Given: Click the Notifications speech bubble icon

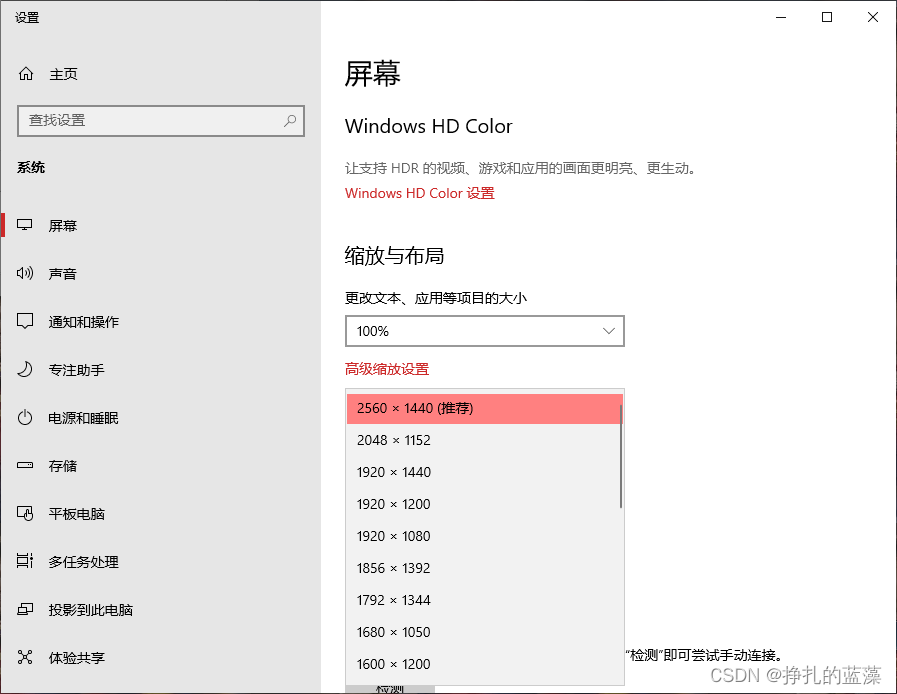Looking at the screenshot, I should [x=25, y=321].
